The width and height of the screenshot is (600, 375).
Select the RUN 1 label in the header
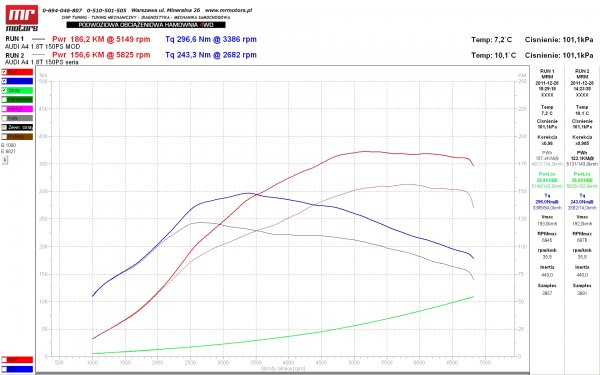click(x=15, y=39)
